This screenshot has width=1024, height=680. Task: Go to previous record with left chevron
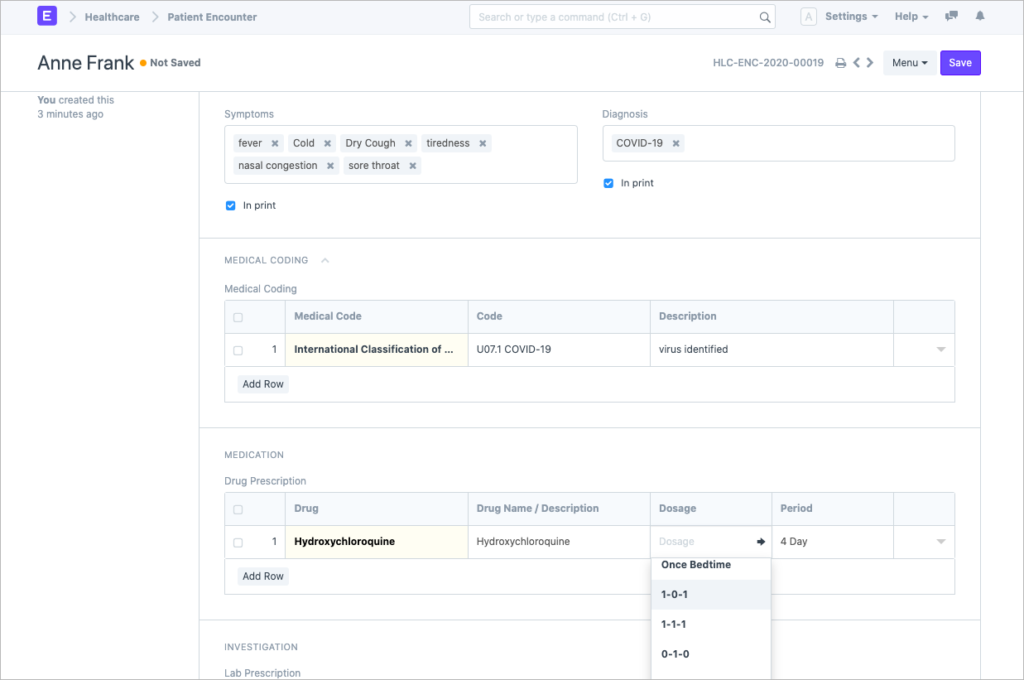[x=856, y=63]
